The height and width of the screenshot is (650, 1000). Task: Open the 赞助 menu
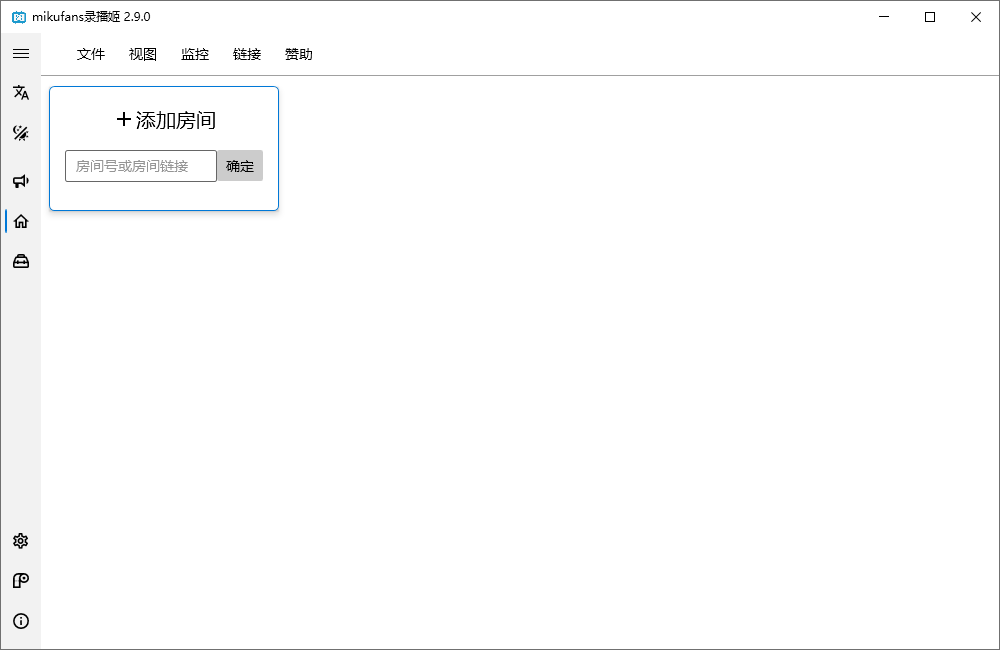coord(298,54)
